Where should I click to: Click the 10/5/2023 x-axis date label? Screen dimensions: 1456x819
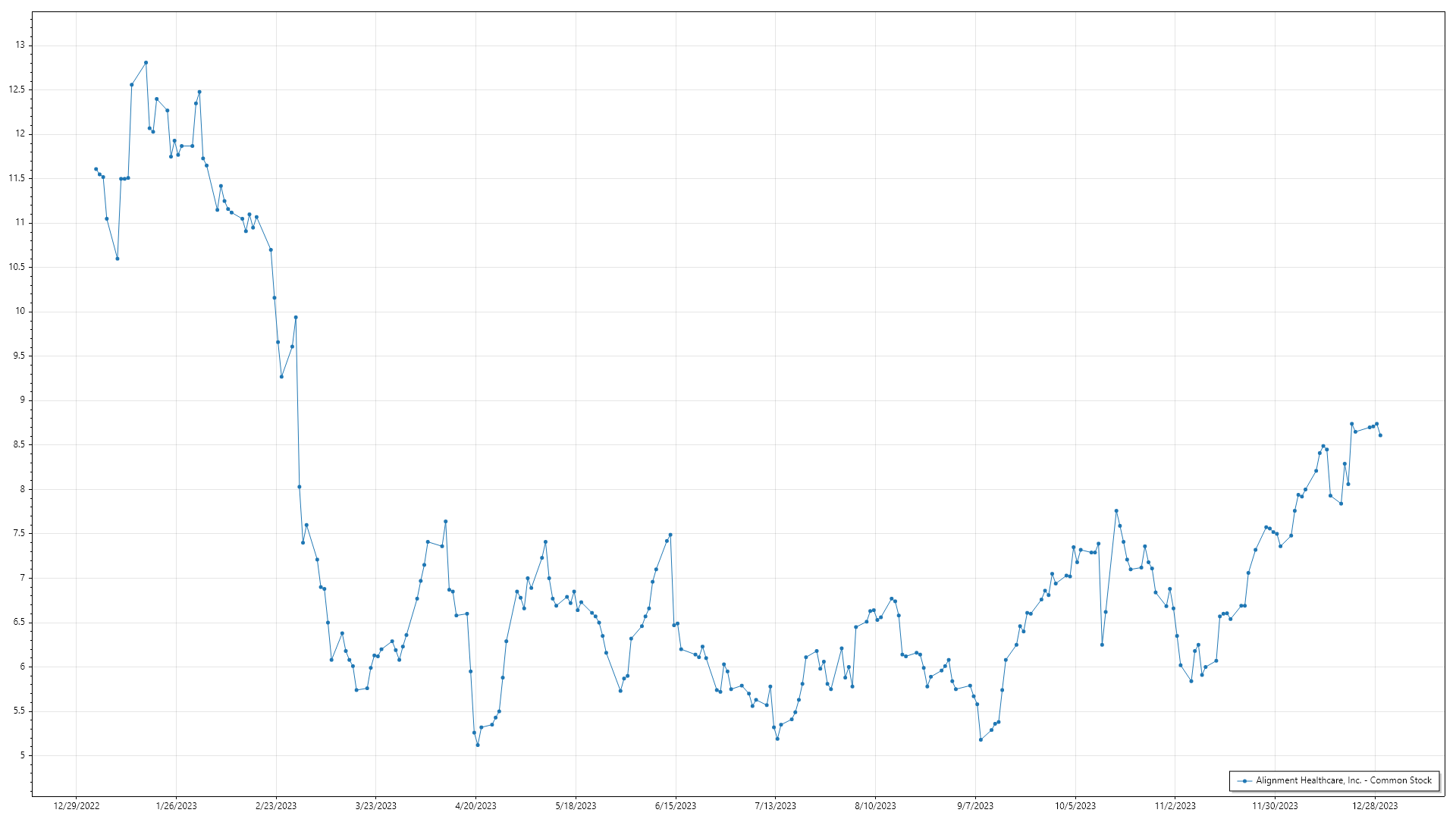(1075, 806)
